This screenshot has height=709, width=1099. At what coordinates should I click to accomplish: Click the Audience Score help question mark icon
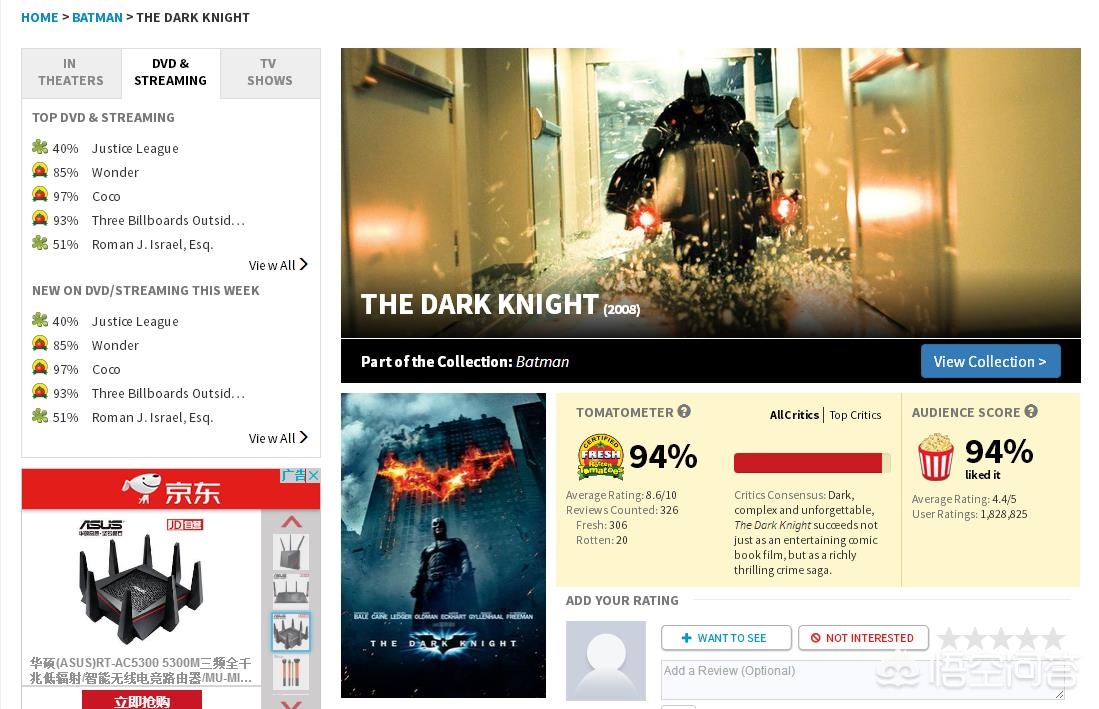click(1030, 411)
